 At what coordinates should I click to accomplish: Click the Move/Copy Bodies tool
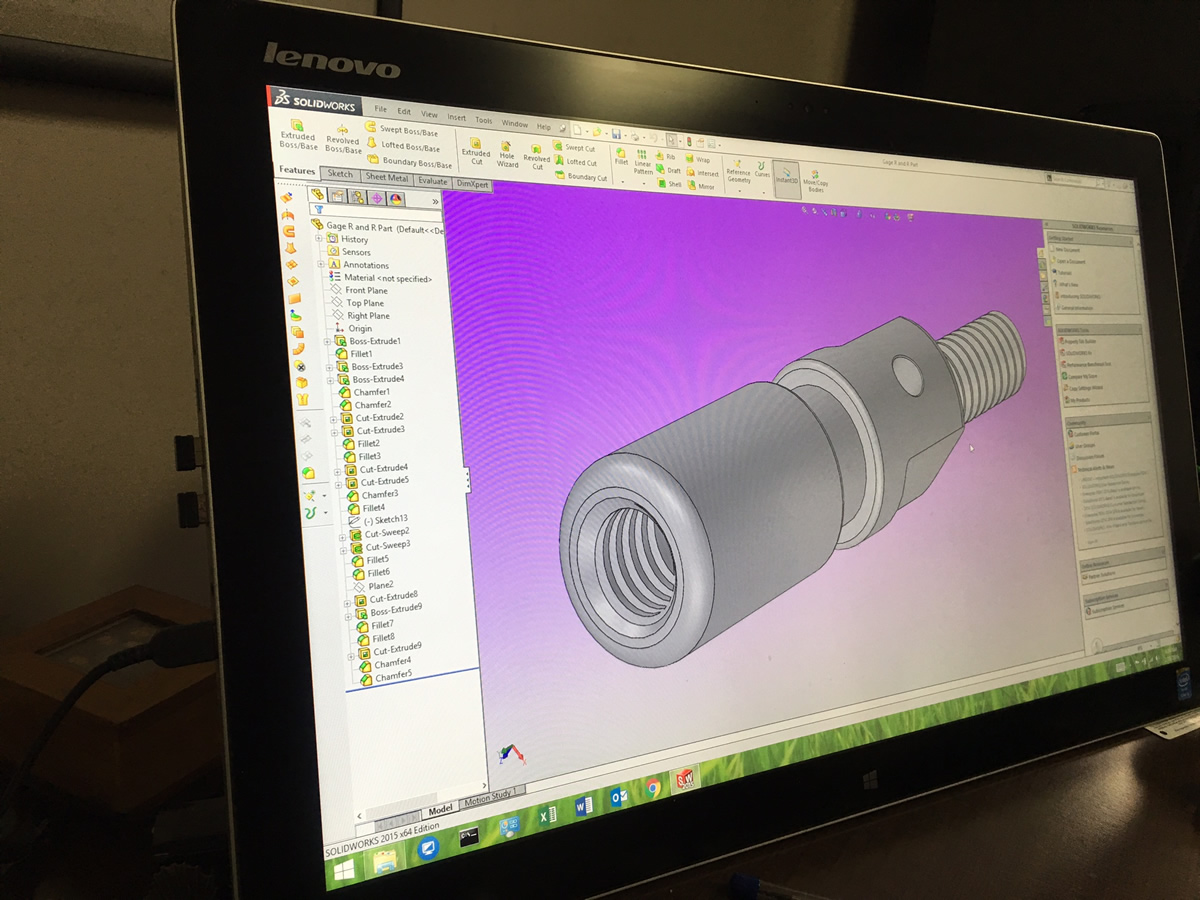tap(816, 181)
